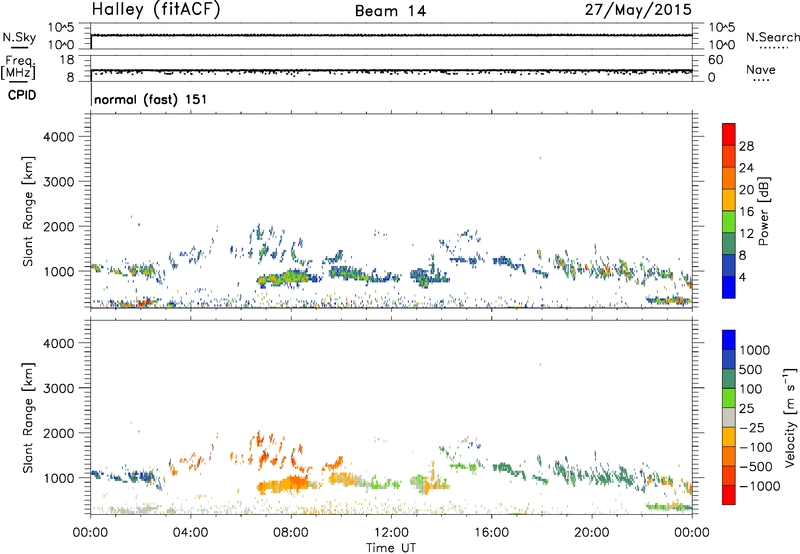Click the 'normal (fast) 151' mode text
The height and width of the screenshot is (554, 800).
[151, 99]
